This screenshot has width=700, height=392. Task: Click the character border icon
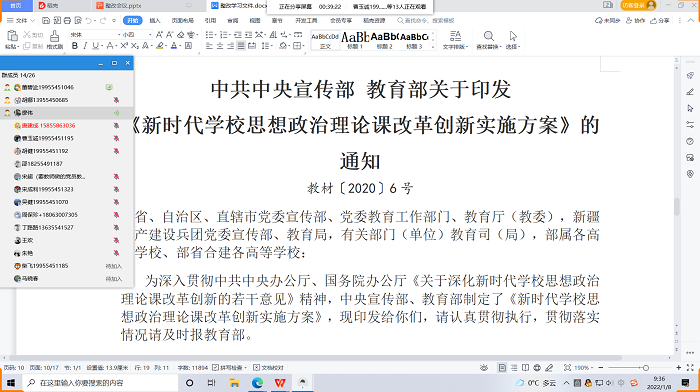click(x=188, y=46)
